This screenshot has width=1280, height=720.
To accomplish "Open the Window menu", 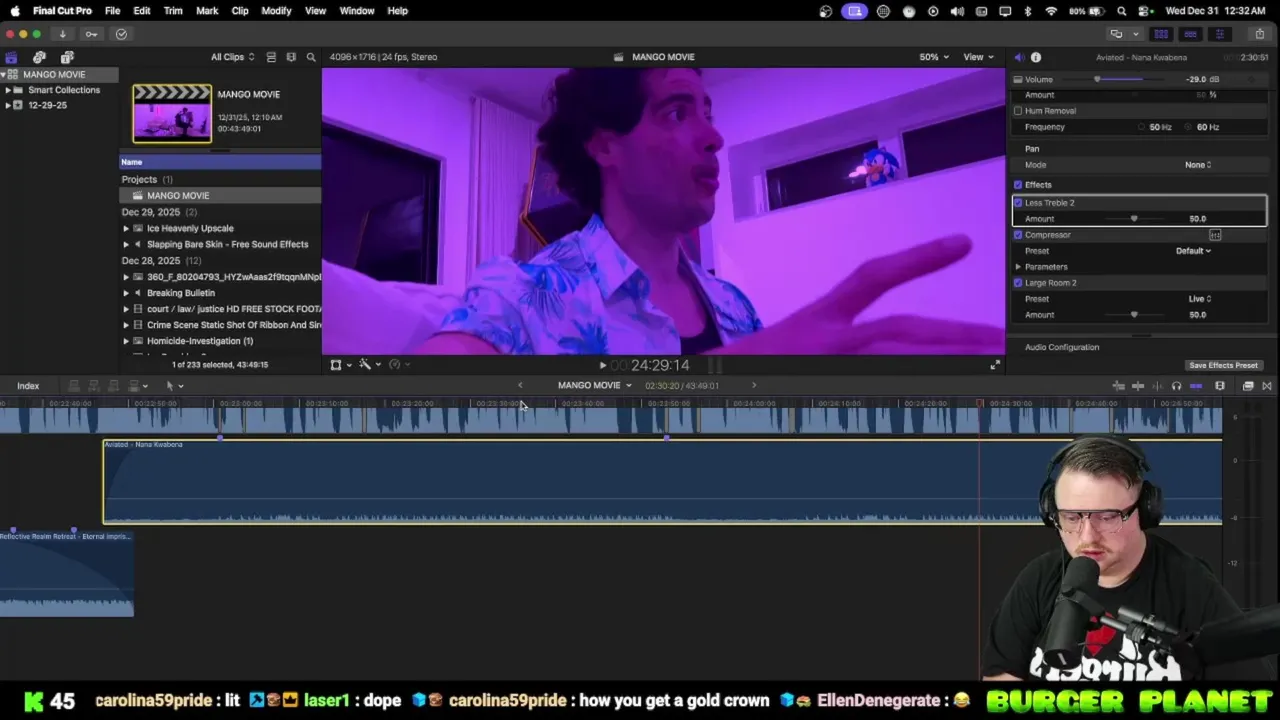I will click(357, 11).
